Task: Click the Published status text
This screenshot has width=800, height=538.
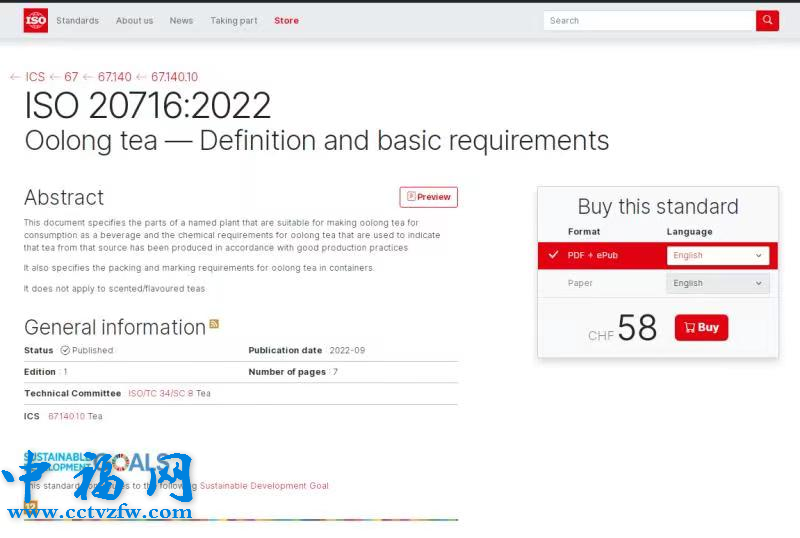Action: click(92, 350)
